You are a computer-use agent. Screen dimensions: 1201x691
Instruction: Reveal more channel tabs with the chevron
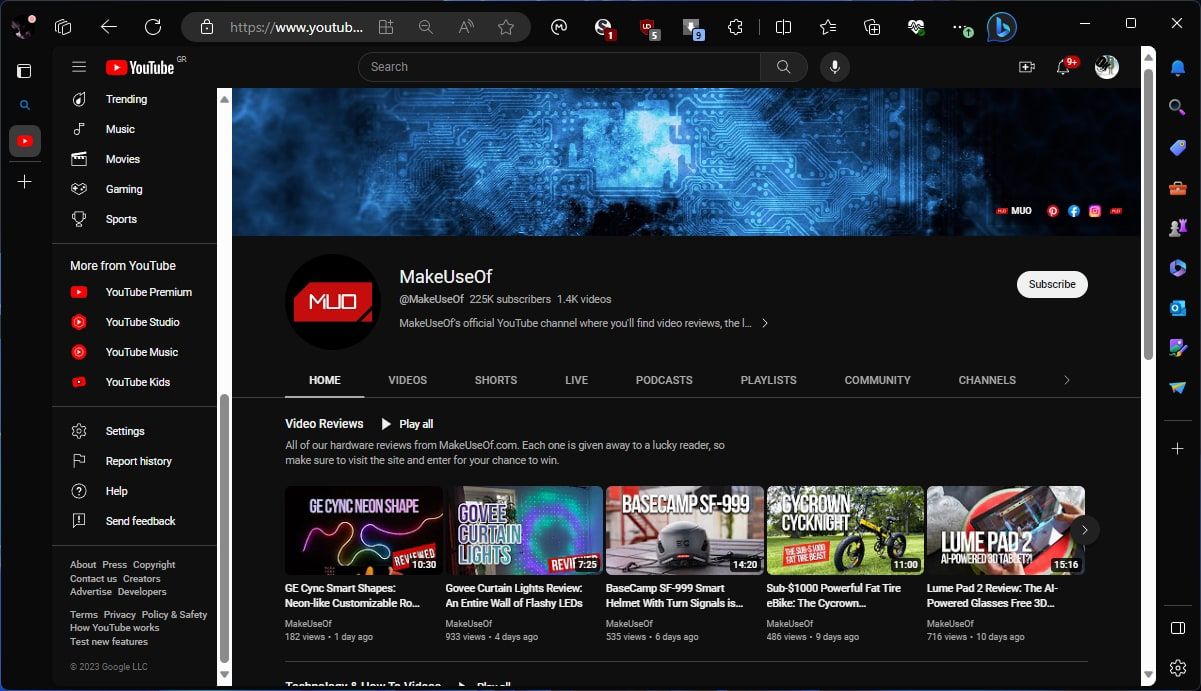tap(1067, 380)
